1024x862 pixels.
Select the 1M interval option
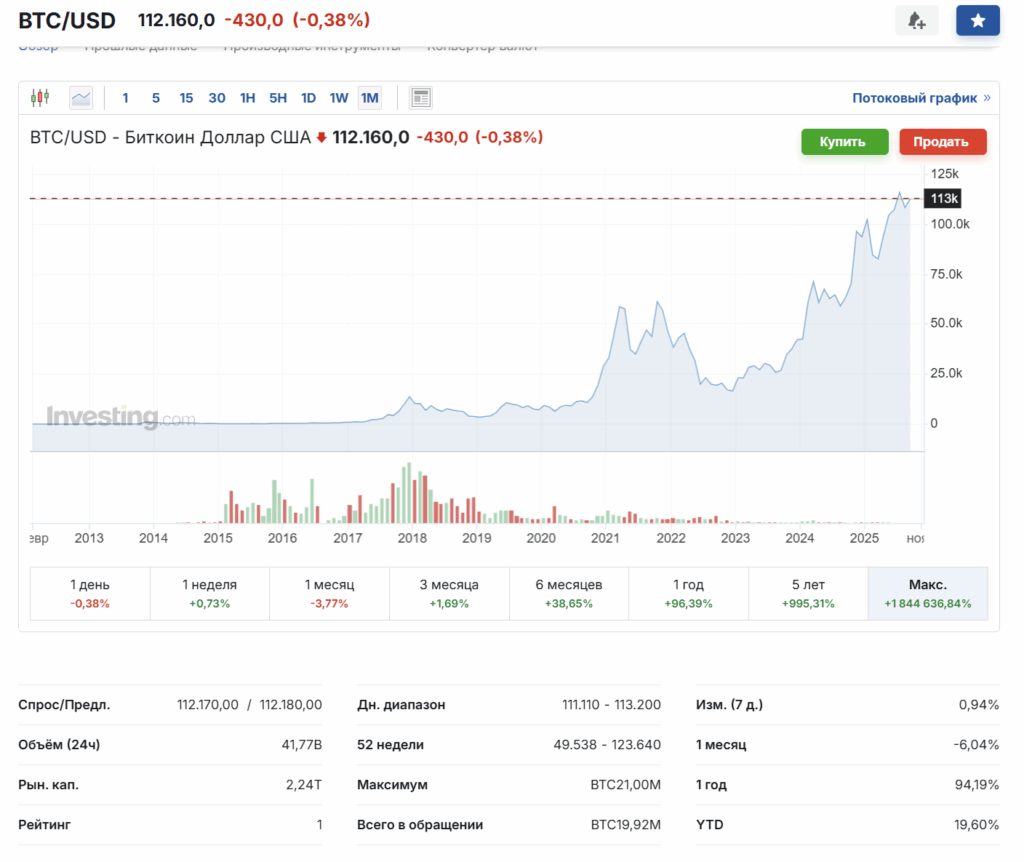click(x=369, y=98)
